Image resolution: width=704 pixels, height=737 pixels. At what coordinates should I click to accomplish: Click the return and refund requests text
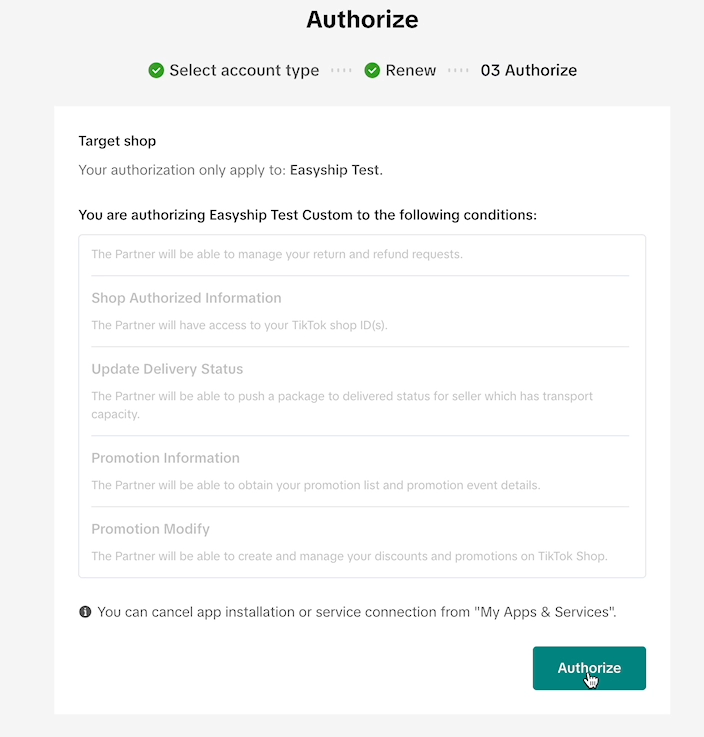pos(277,254)
